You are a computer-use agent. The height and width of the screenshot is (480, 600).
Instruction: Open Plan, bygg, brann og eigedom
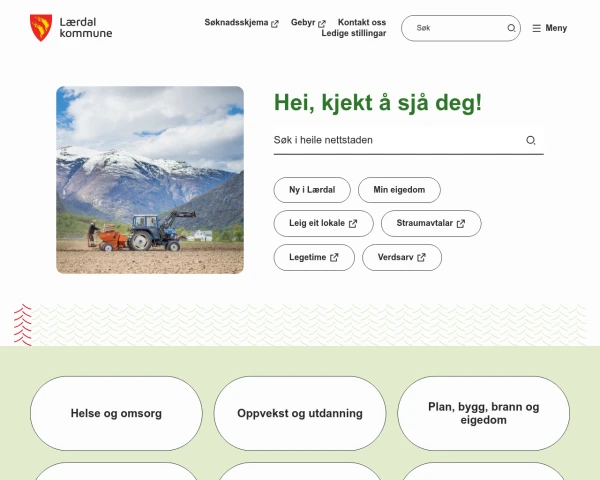(484, 413)
